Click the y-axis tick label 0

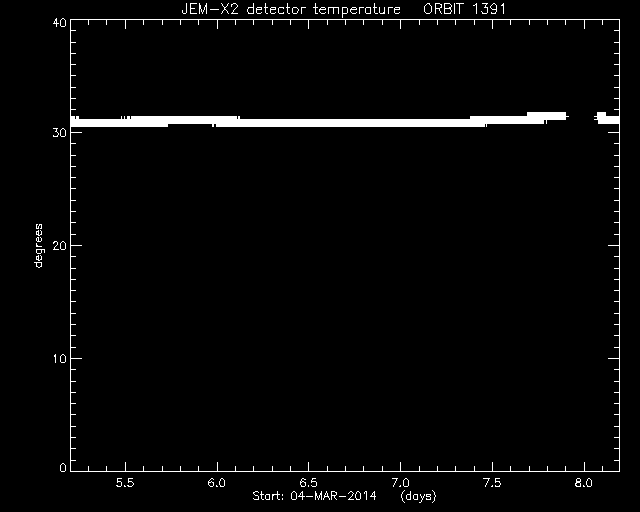click(63, 467)
